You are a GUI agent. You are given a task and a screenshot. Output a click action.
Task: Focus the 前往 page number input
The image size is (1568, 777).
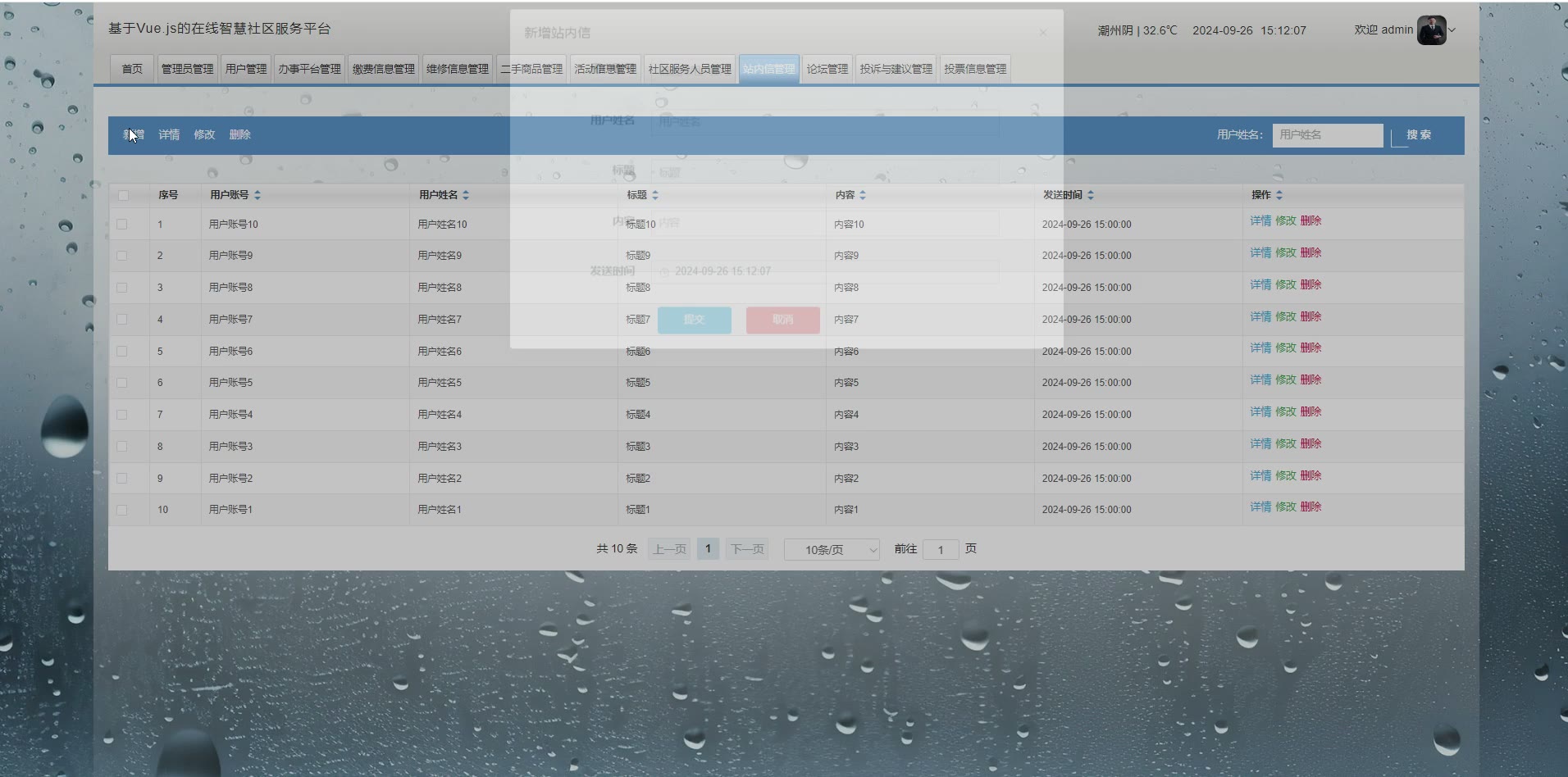click(x=941, y=550)
